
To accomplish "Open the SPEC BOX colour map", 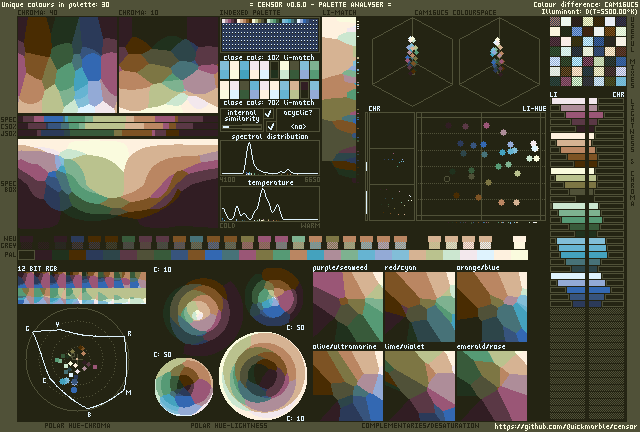I will coord(118,184).
